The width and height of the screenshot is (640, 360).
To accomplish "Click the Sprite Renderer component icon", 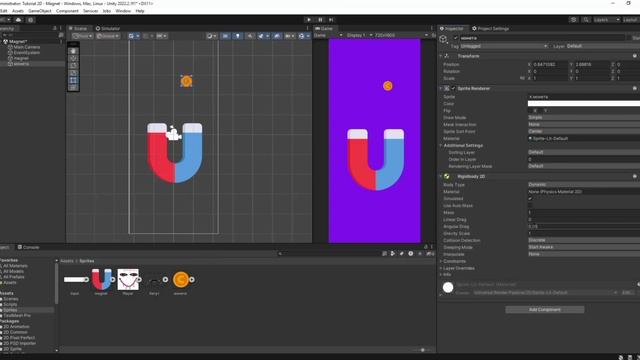I will click(447, 88).
